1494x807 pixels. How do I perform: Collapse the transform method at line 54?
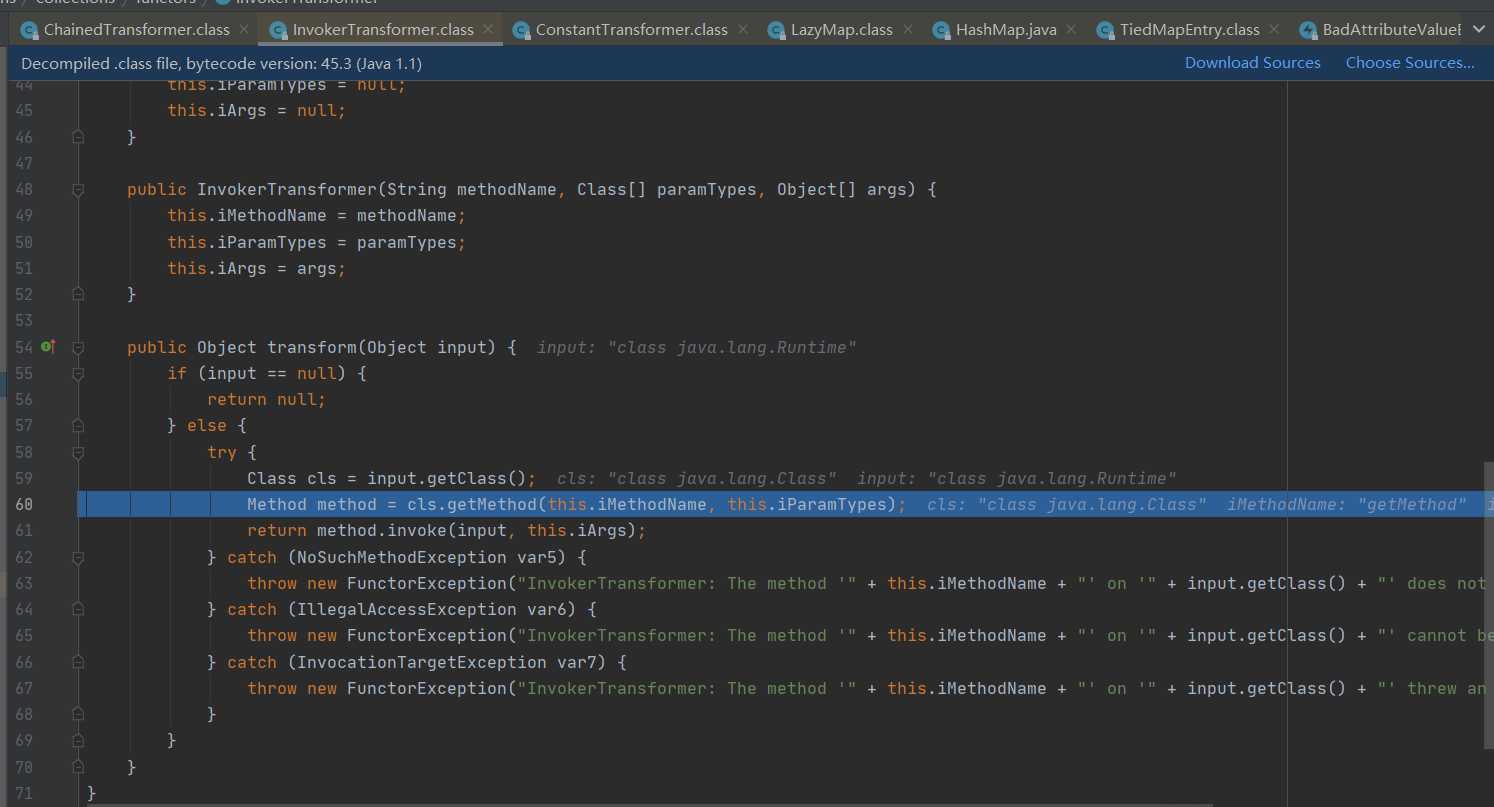[x=78, y=347]
